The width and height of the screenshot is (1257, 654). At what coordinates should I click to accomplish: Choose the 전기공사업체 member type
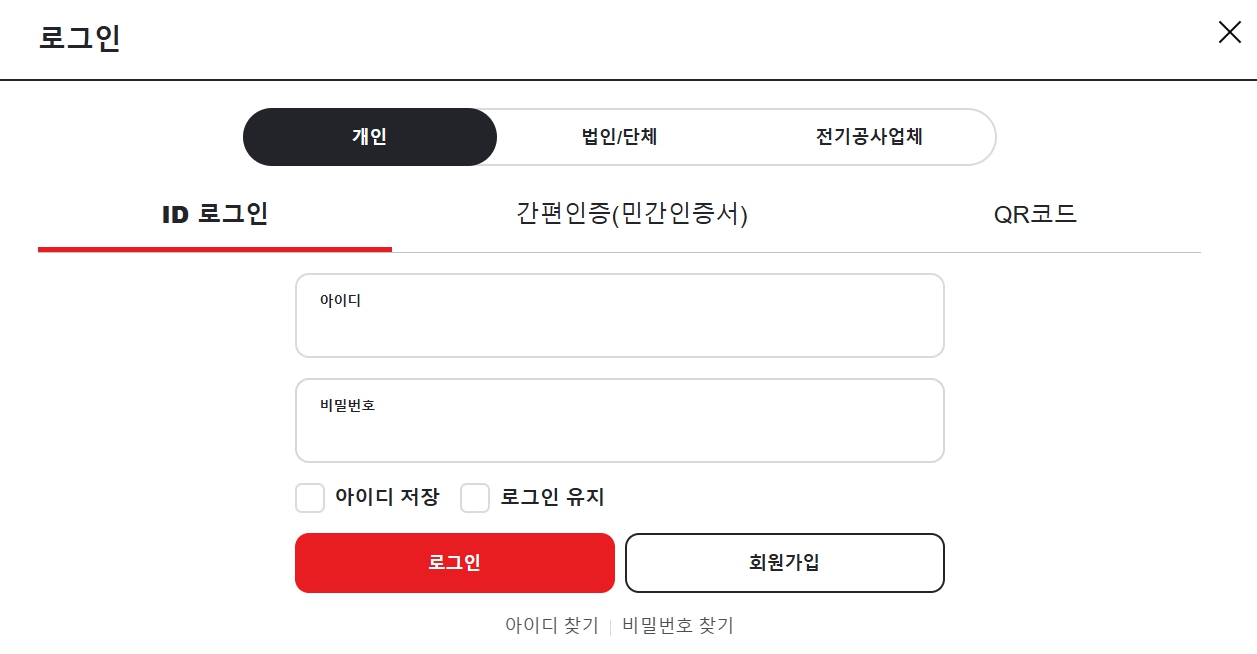coord(869,137)
